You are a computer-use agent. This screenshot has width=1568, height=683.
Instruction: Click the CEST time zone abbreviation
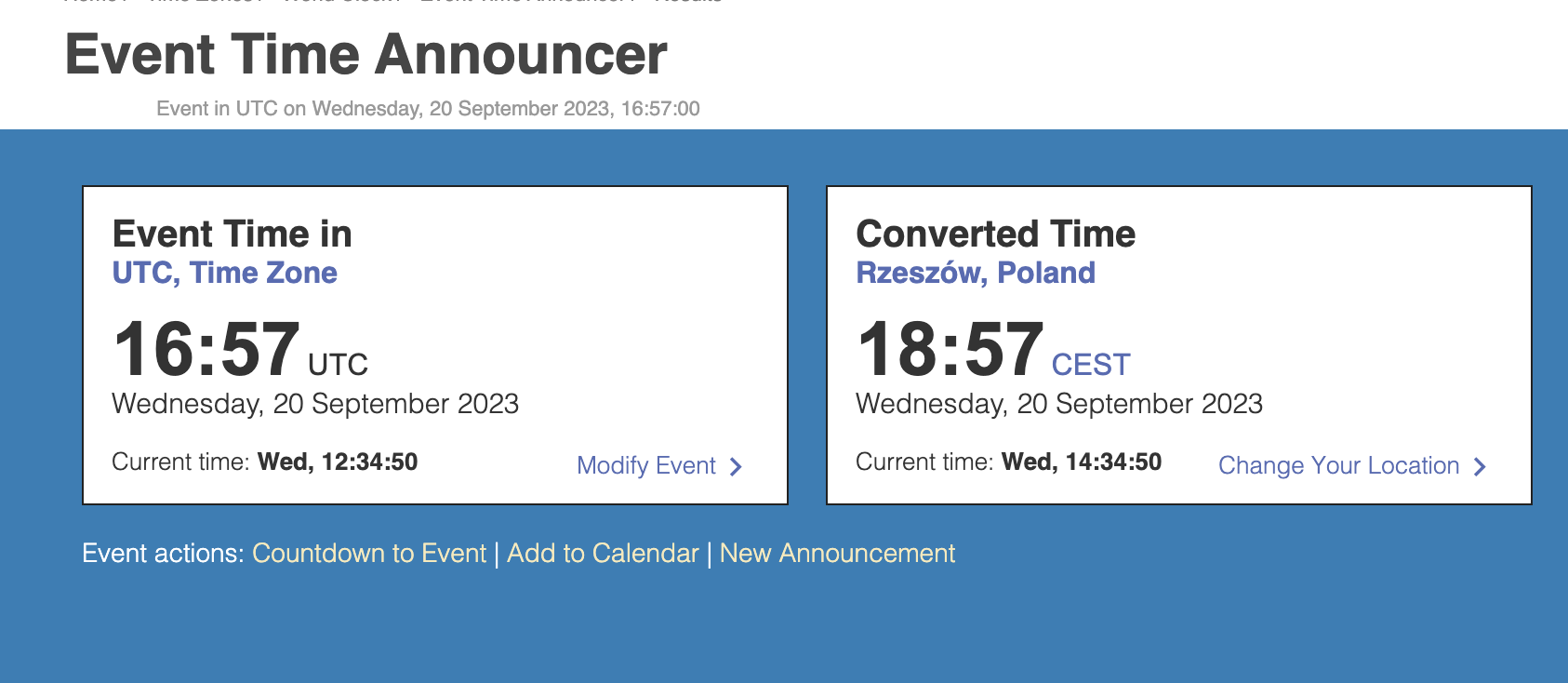(1091, 365)
